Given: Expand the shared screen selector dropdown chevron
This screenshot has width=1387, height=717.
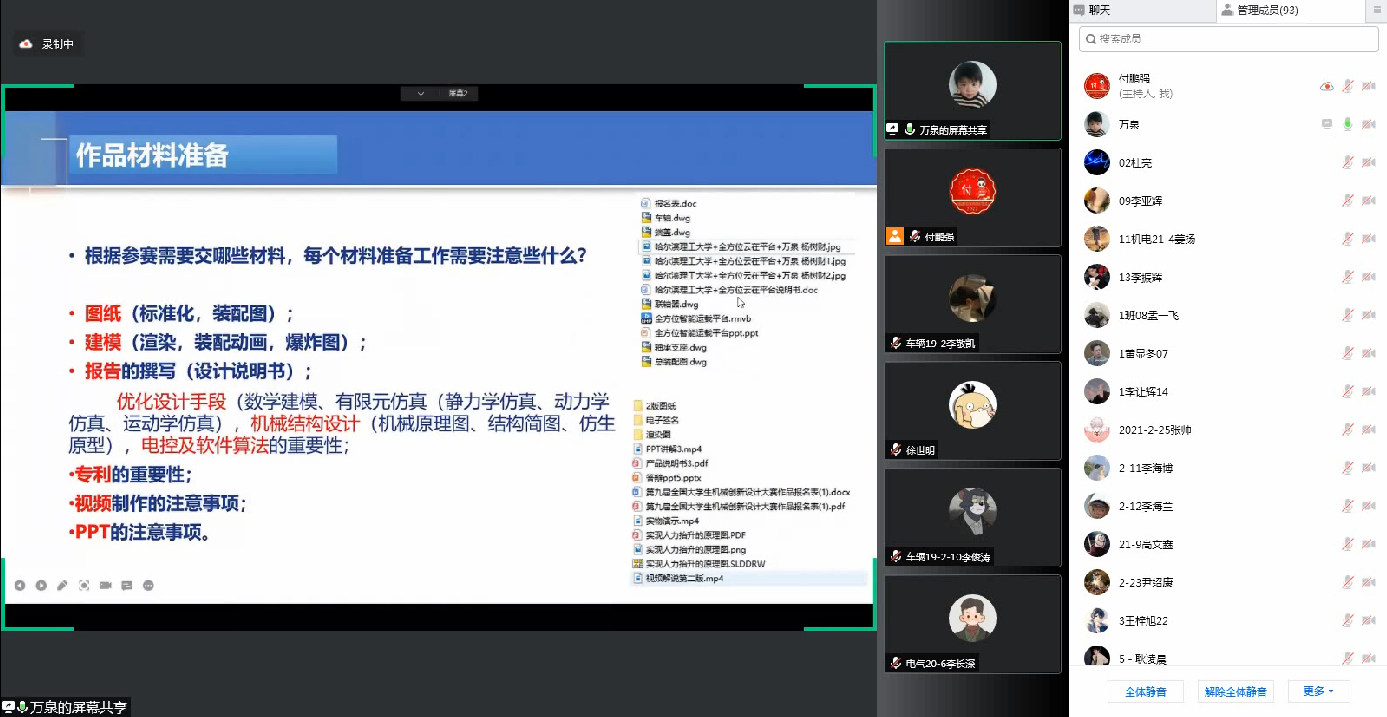Looking at the screenshot, I should tap(421, 93).
